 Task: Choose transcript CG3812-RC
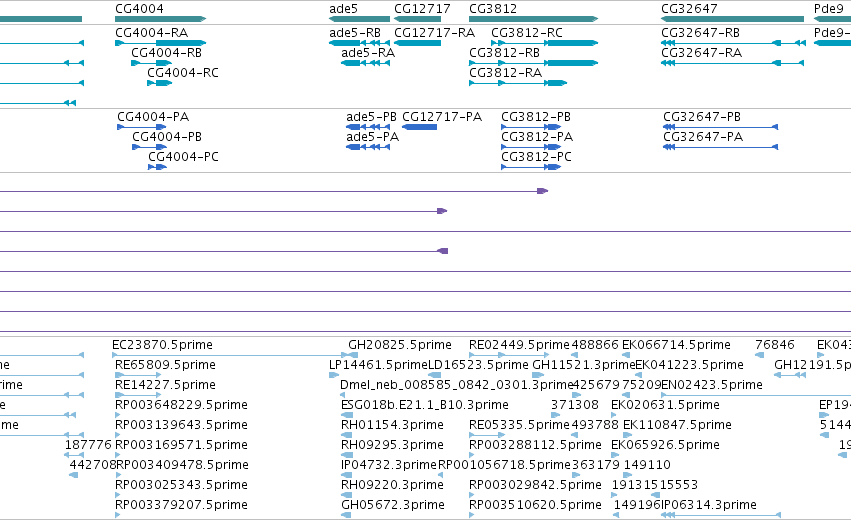(x=527, y=33)
